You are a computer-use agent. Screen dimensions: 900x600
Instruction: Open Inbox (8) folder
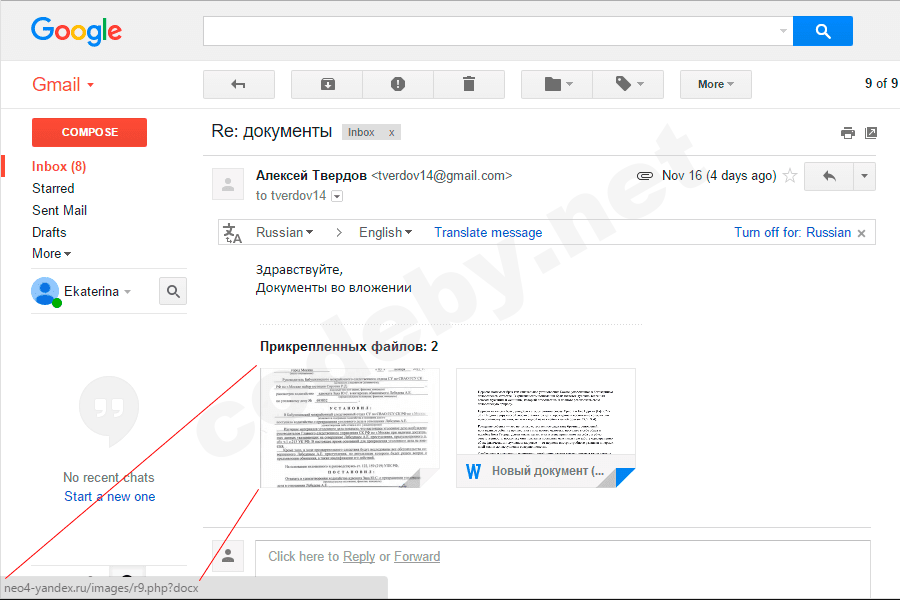[59, 167]
